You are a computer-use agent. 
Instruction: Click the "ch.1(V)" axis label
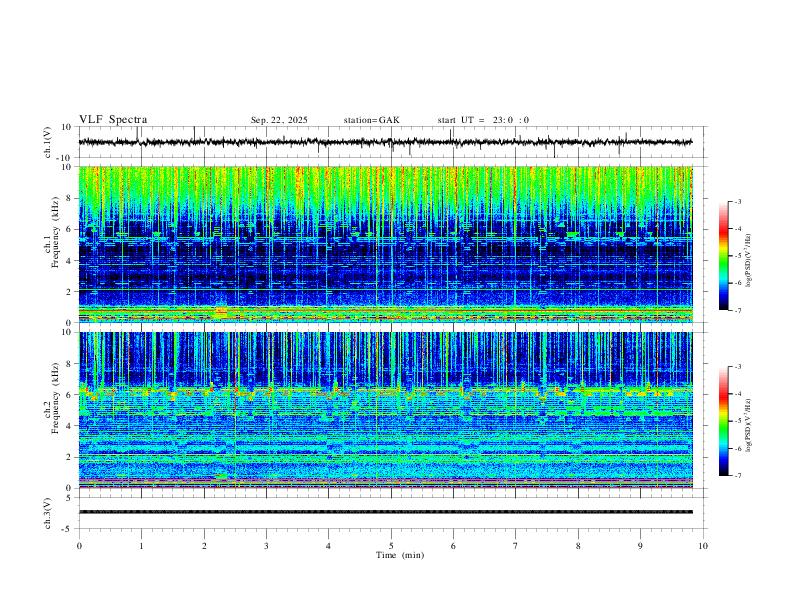coord(47,142)
